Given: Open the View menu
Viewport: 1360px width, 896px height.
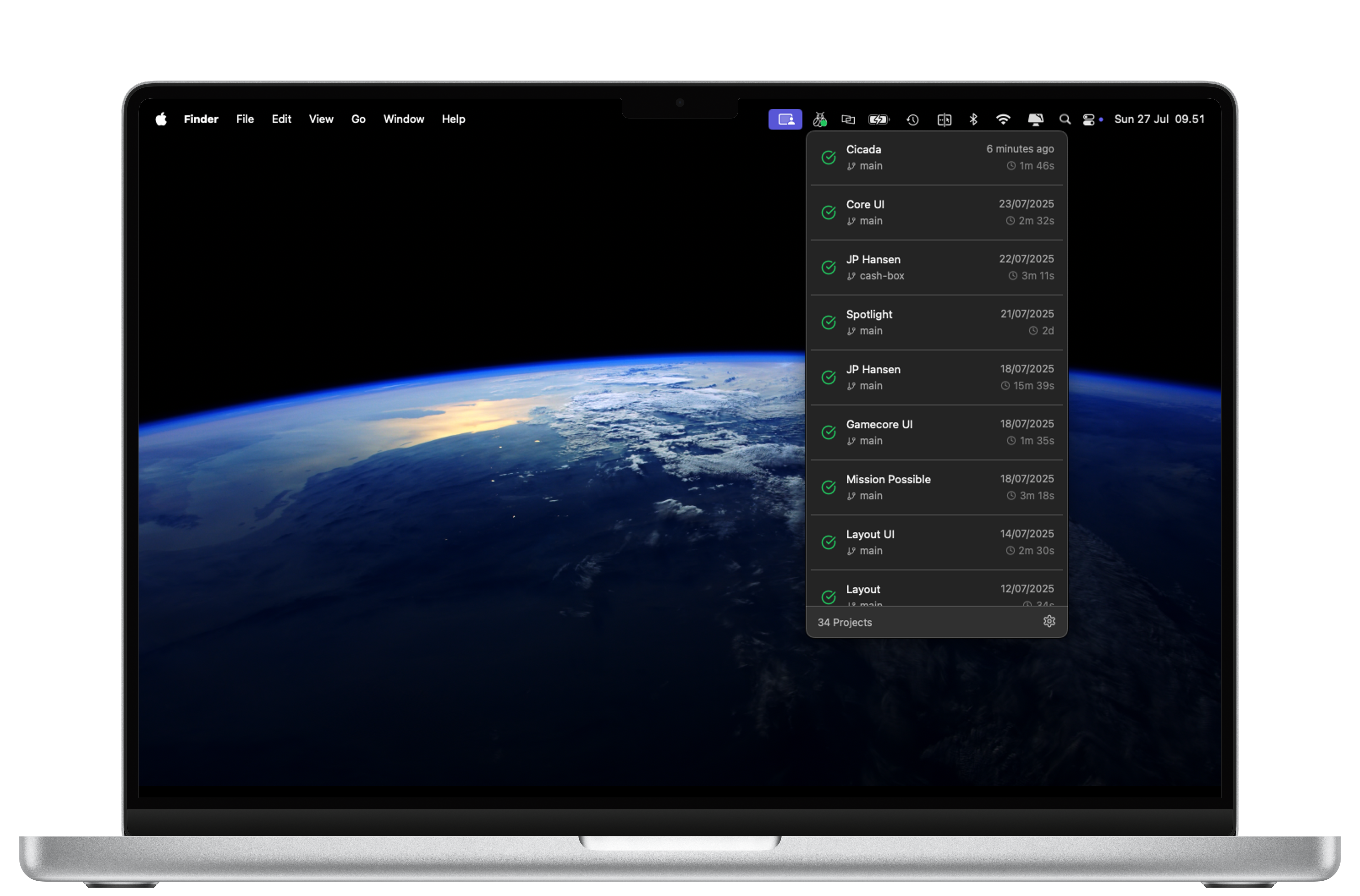Looking at the screenshot, I should pos(321,119).
